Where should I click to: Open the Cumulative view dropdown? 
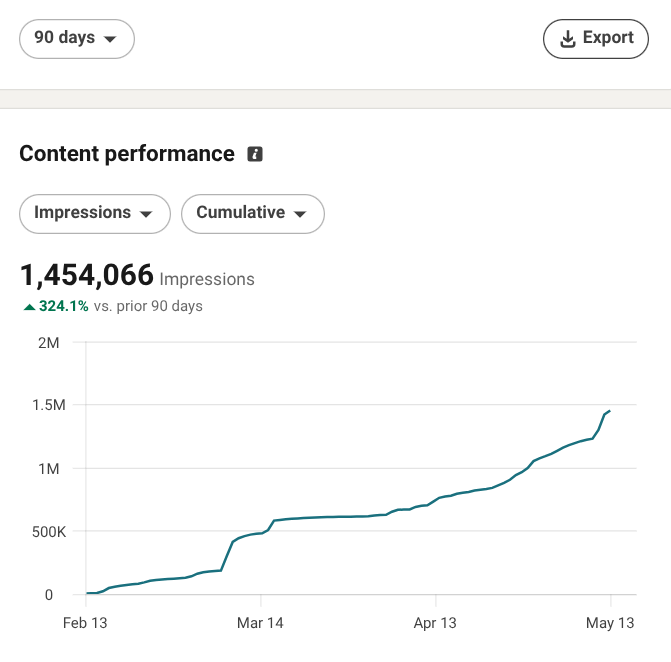pyautogui.click(x=252, y=214)
